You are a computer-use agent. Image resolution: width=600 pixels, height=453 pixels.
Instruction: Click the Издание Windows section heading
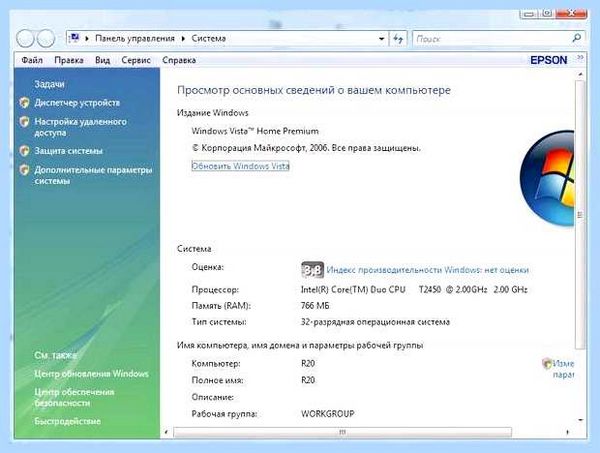[213, 113]
